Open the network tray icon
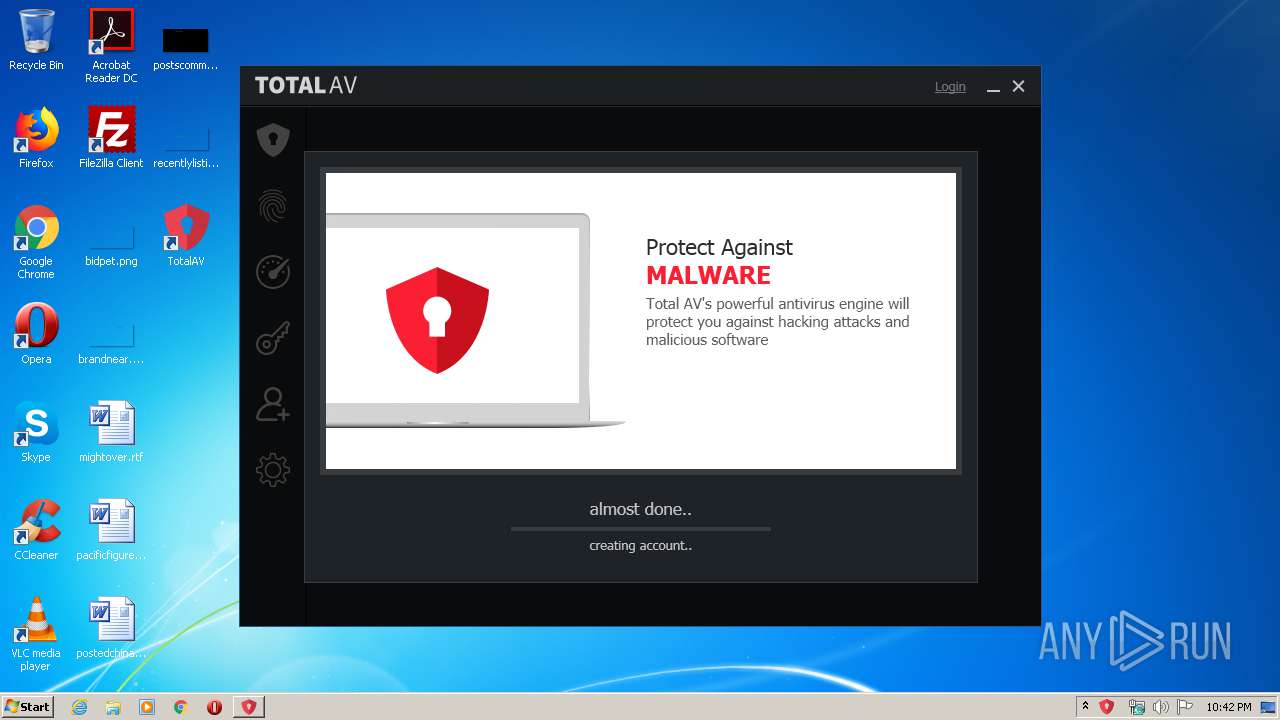1280x720 pixels. point(1136,707)
